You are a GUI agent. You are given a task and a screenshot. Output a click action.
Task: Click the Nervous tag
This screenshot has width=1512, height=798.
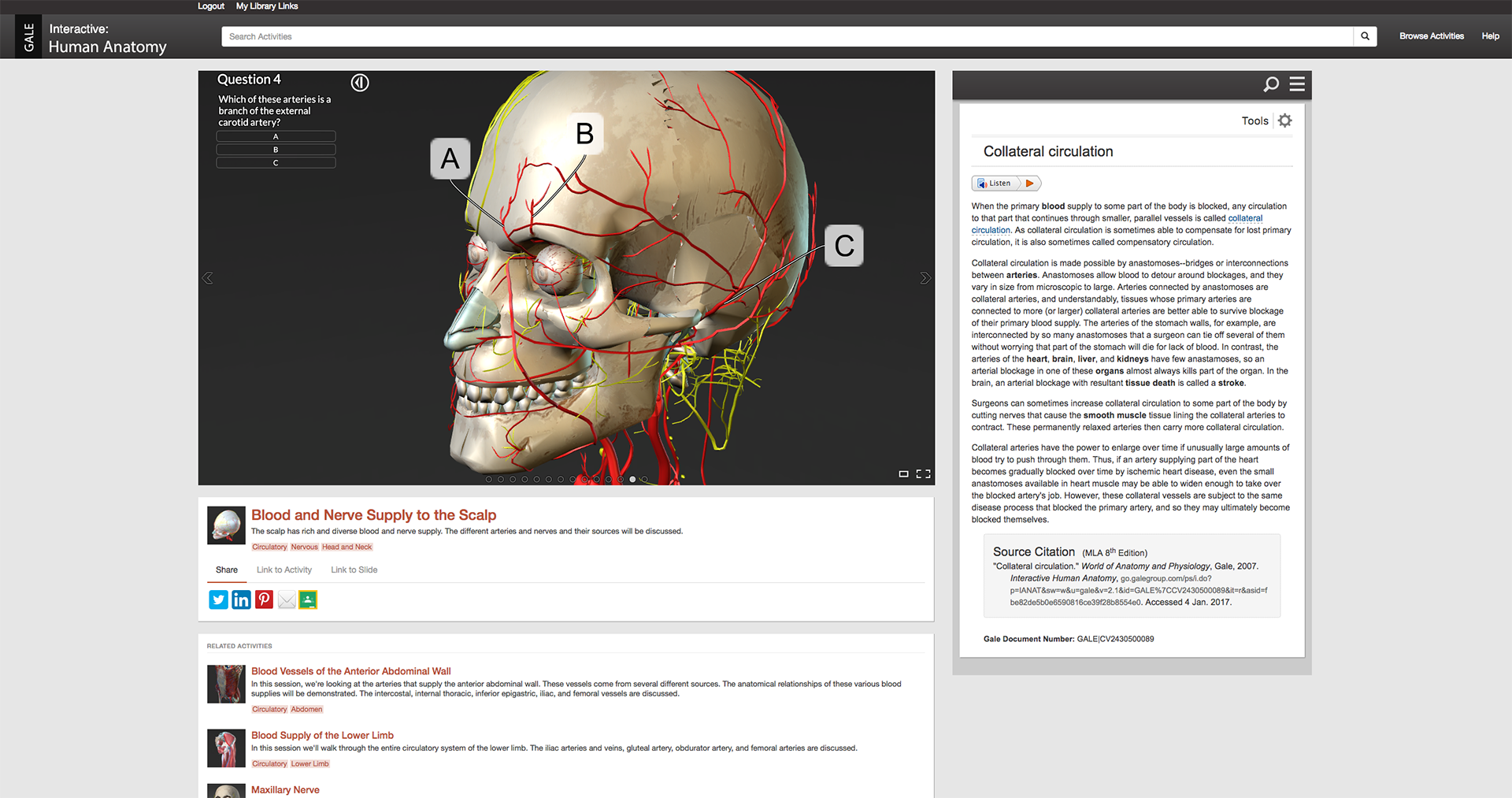[304, 547]
